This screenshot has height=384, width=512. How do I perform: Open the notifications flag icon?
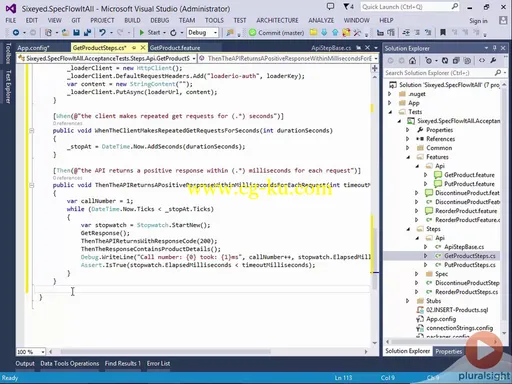tap(348, 7)
